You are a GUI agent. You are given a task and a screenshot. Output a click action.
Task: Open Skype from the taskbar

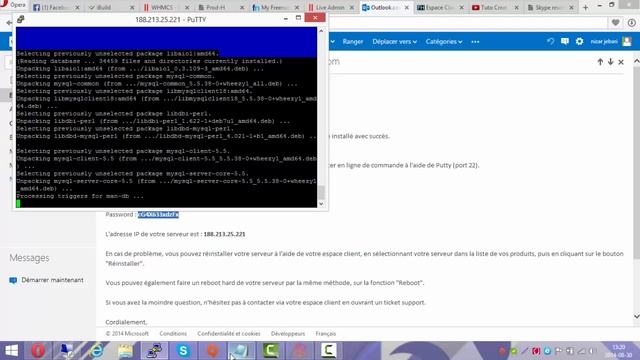tap(183, 351)
